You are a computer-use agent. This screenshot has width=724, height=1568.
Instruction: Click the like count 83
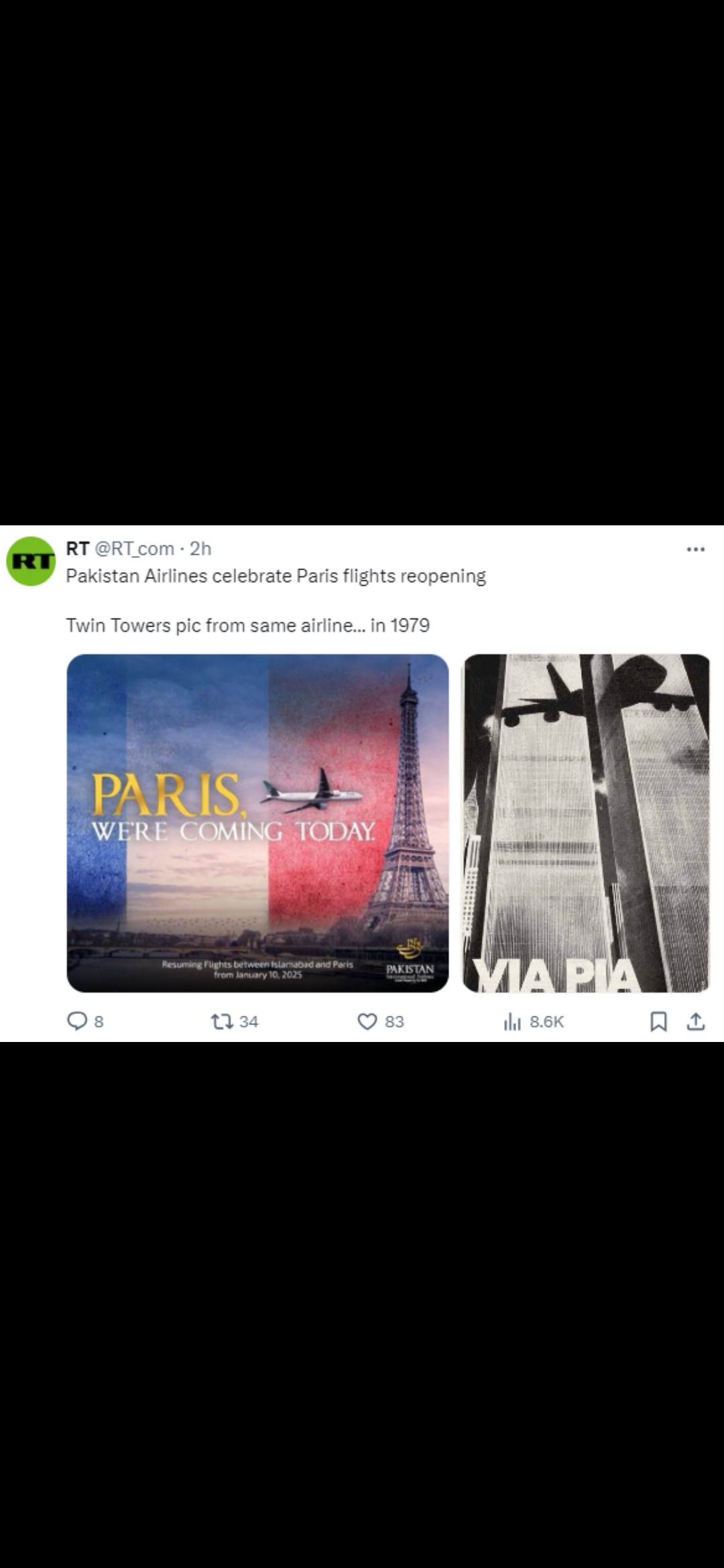[394, 1021]
